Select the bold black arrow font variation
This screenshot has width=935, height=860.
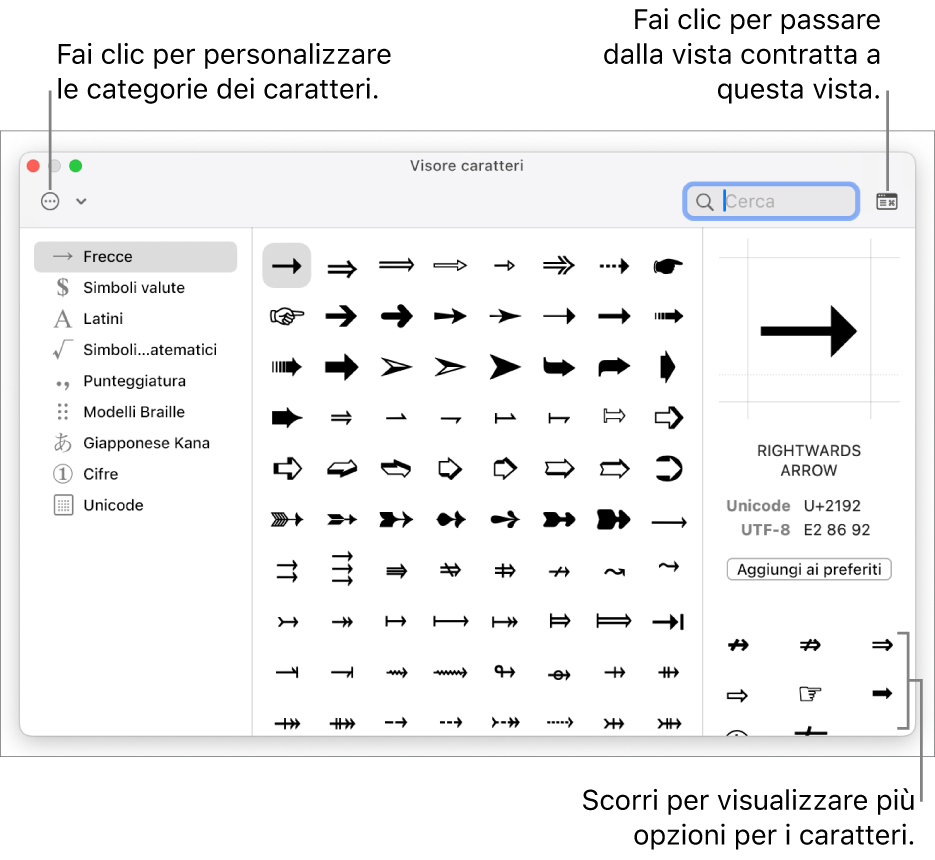[x=882, y=693]
